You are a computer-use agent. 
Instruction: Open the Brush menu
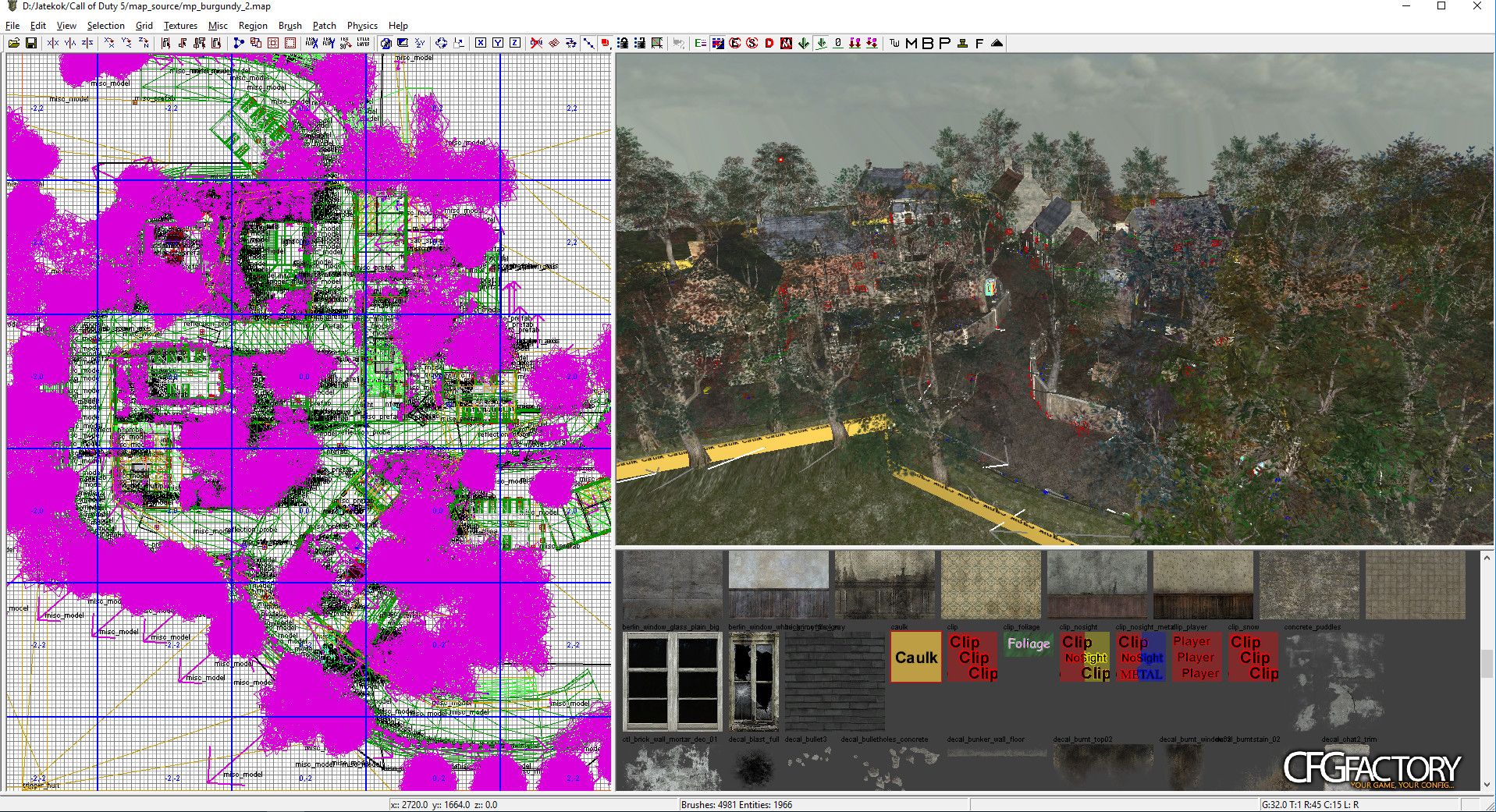290,26
